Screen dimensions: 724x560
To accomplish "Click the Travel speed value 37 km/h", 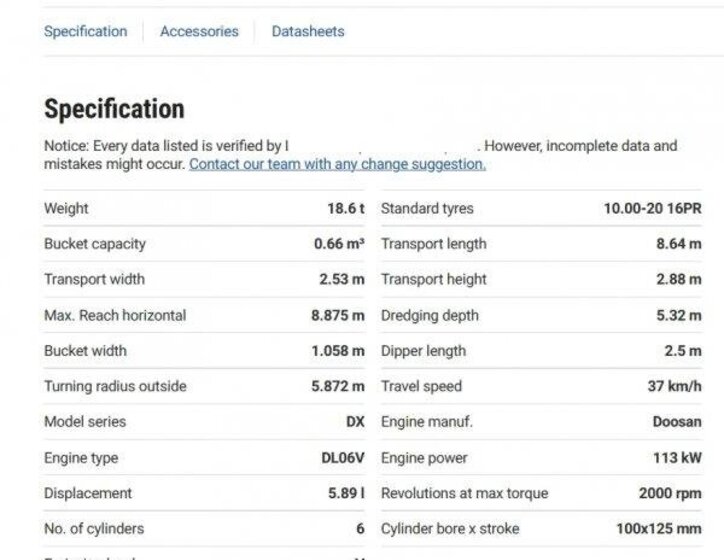I will point(674,386).
